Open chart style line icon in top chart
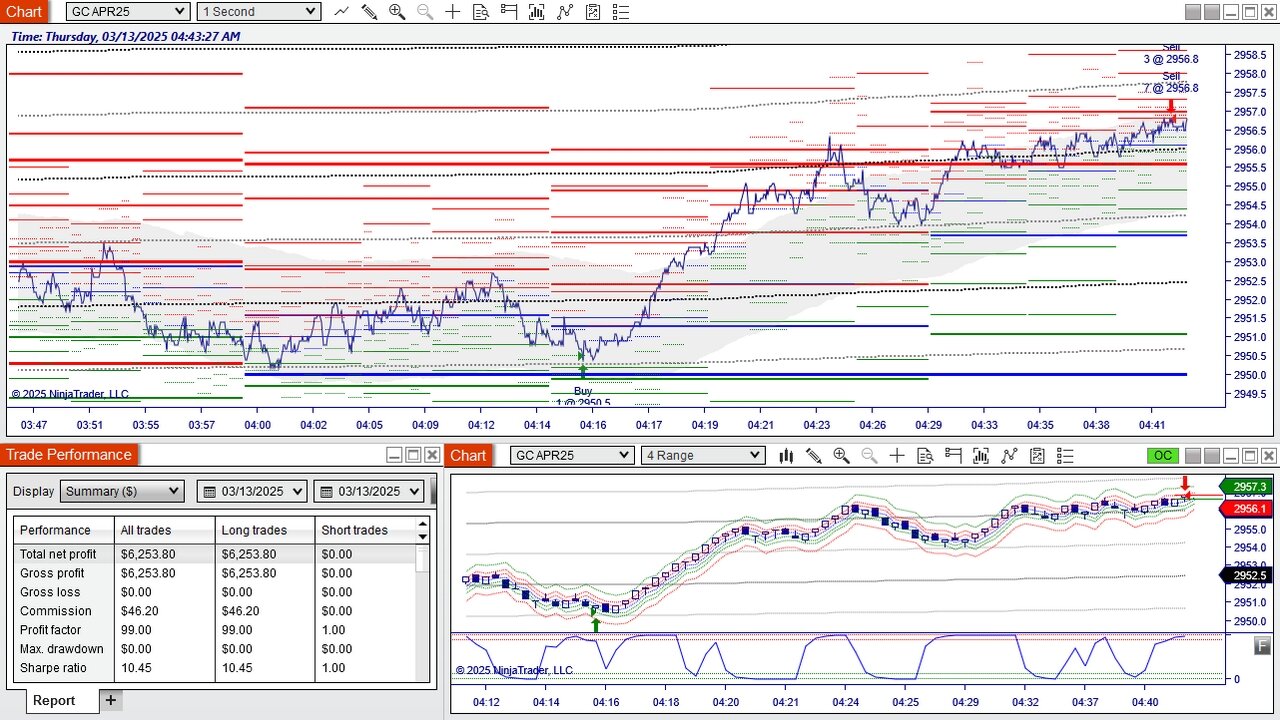Screen dimensions: 1280x720 click(x=342, y=11)
